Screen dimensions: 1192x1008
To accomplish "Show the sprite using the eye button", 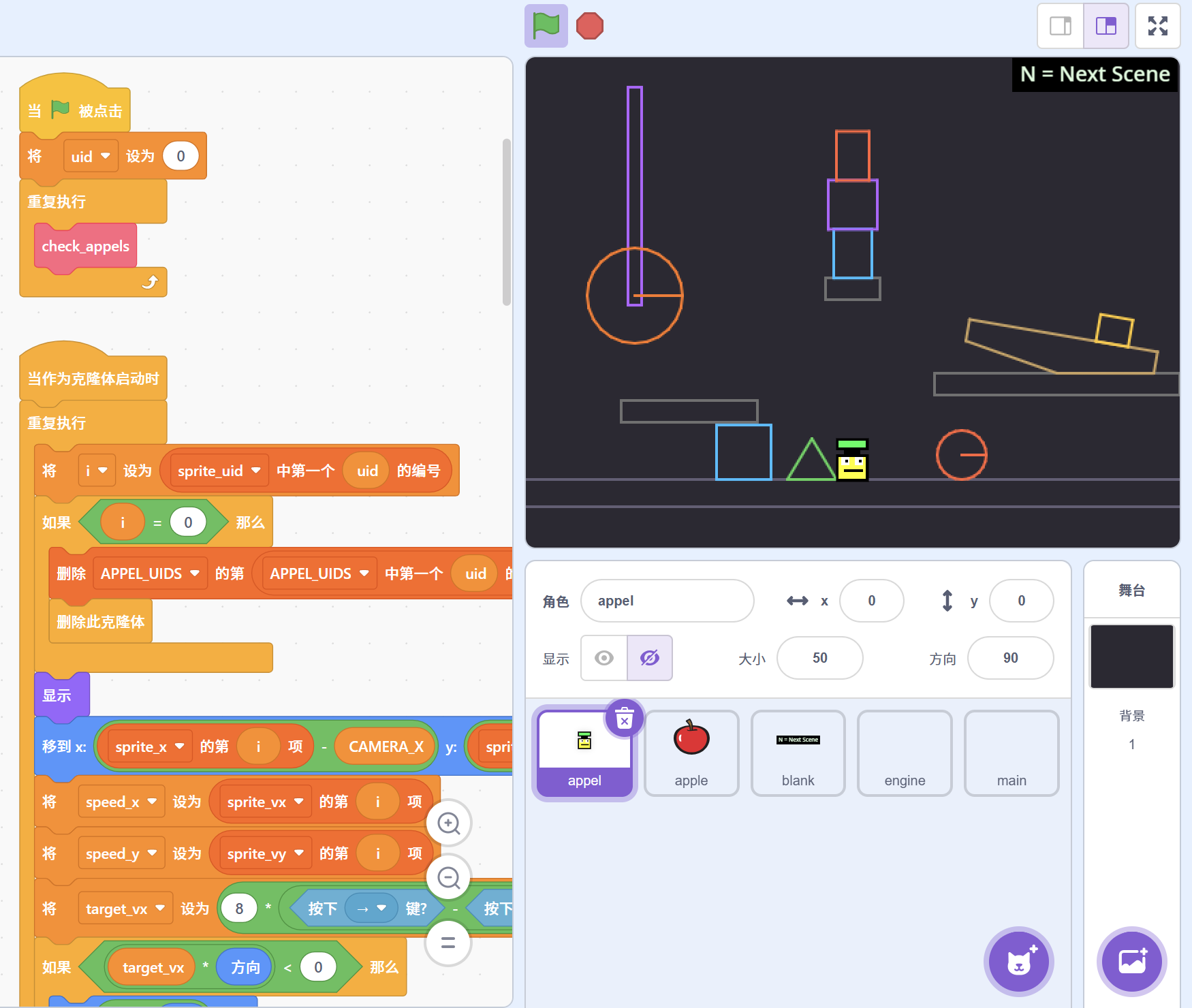I will click(x=603, y=658).
